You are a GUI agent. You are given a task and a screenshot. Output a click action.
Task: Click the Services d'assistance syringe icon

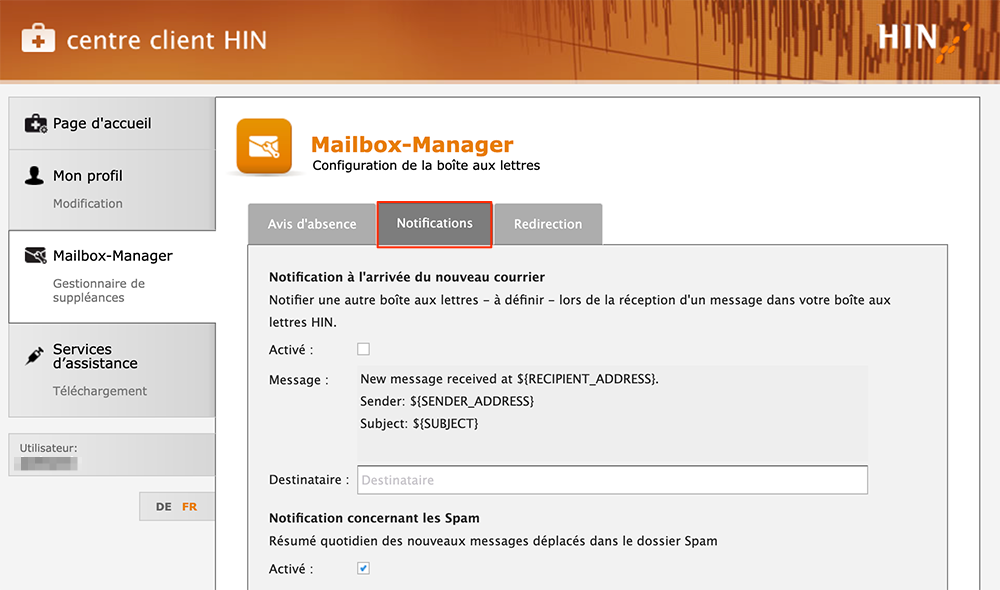click(x=34, y=356)
